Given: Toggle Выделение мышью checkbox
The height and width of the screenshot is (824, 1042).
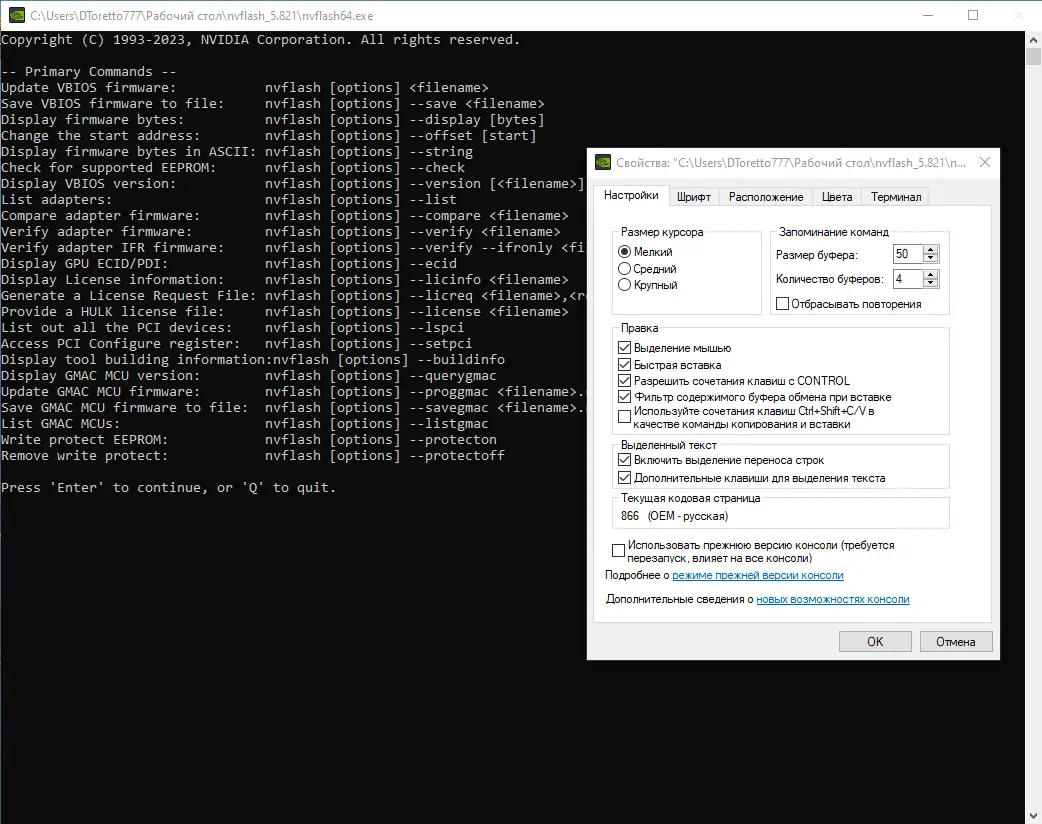Looking at the screenshot, I should pos(624,348).
